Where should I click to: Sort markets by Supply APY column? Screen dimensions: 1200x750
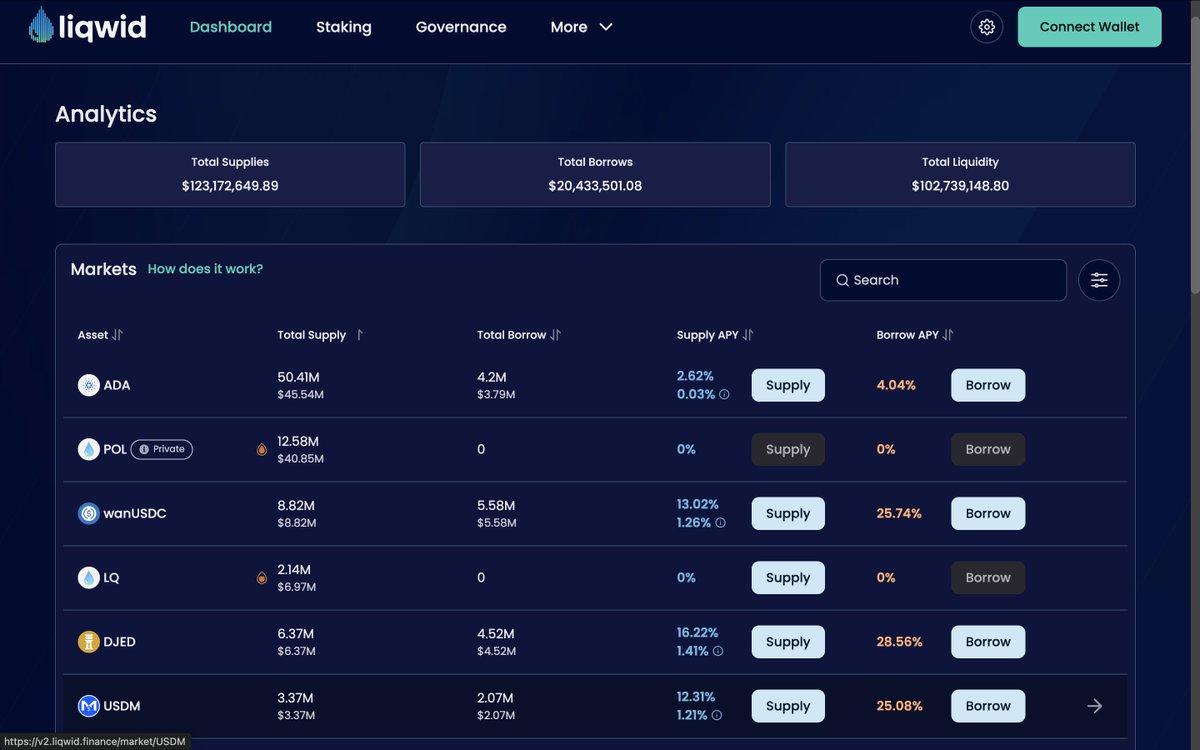[x=715, y=335]
